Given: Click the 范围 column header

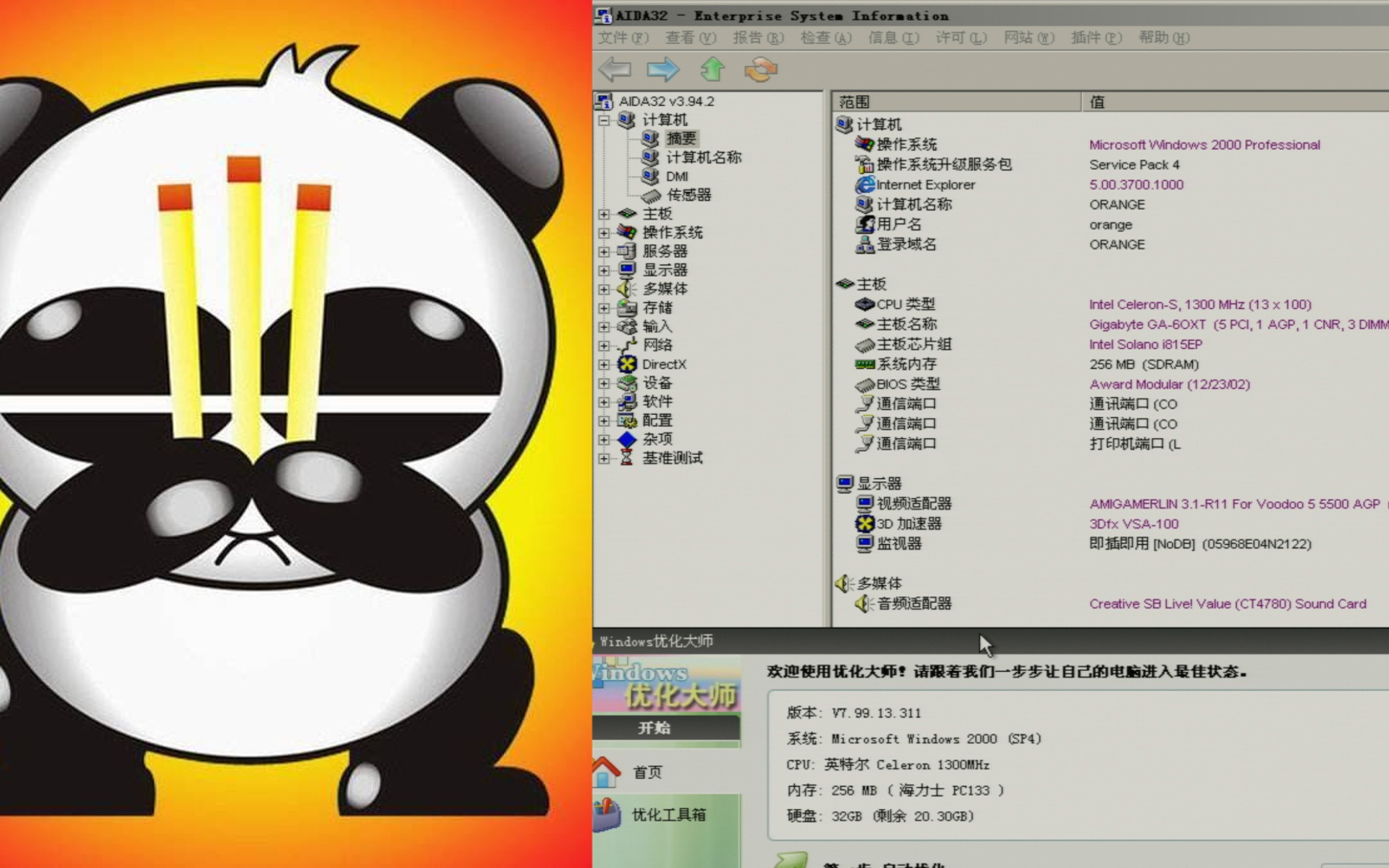Looking at the screenshot, I should (957, 102).
